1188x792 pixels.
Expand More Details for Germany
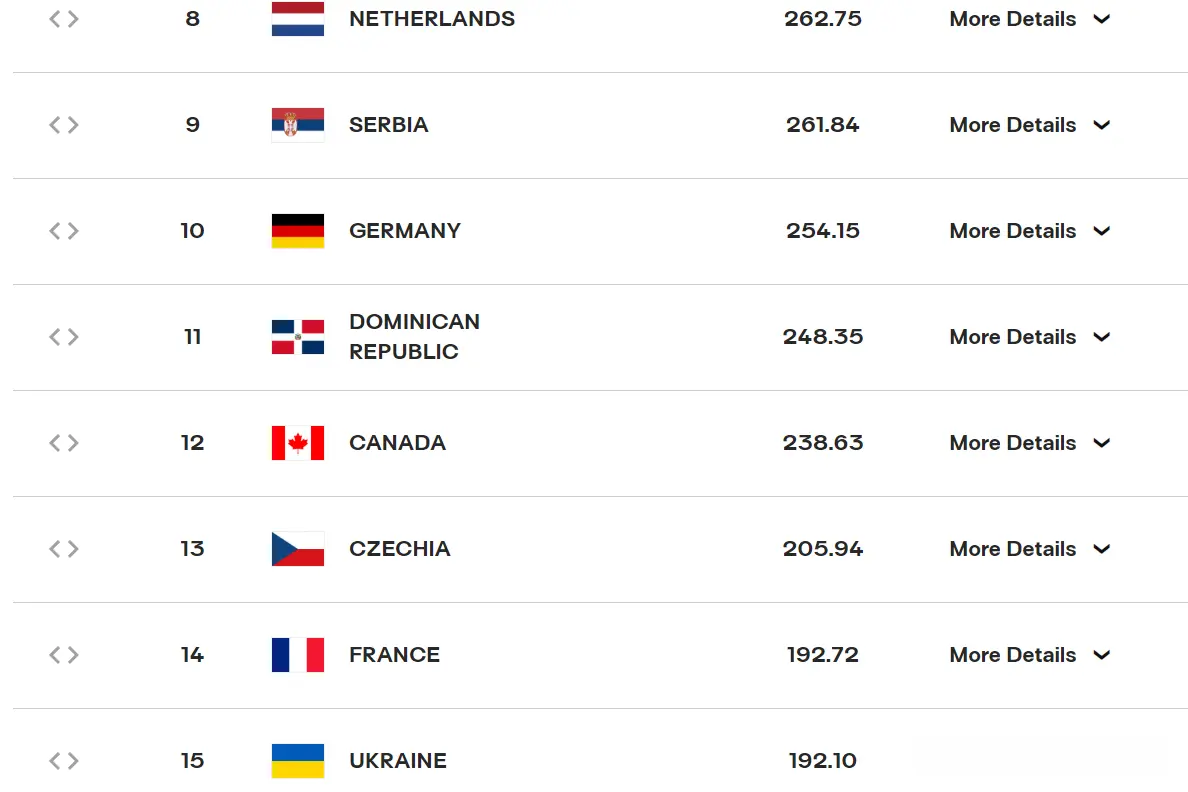(x=1030, y=231)
